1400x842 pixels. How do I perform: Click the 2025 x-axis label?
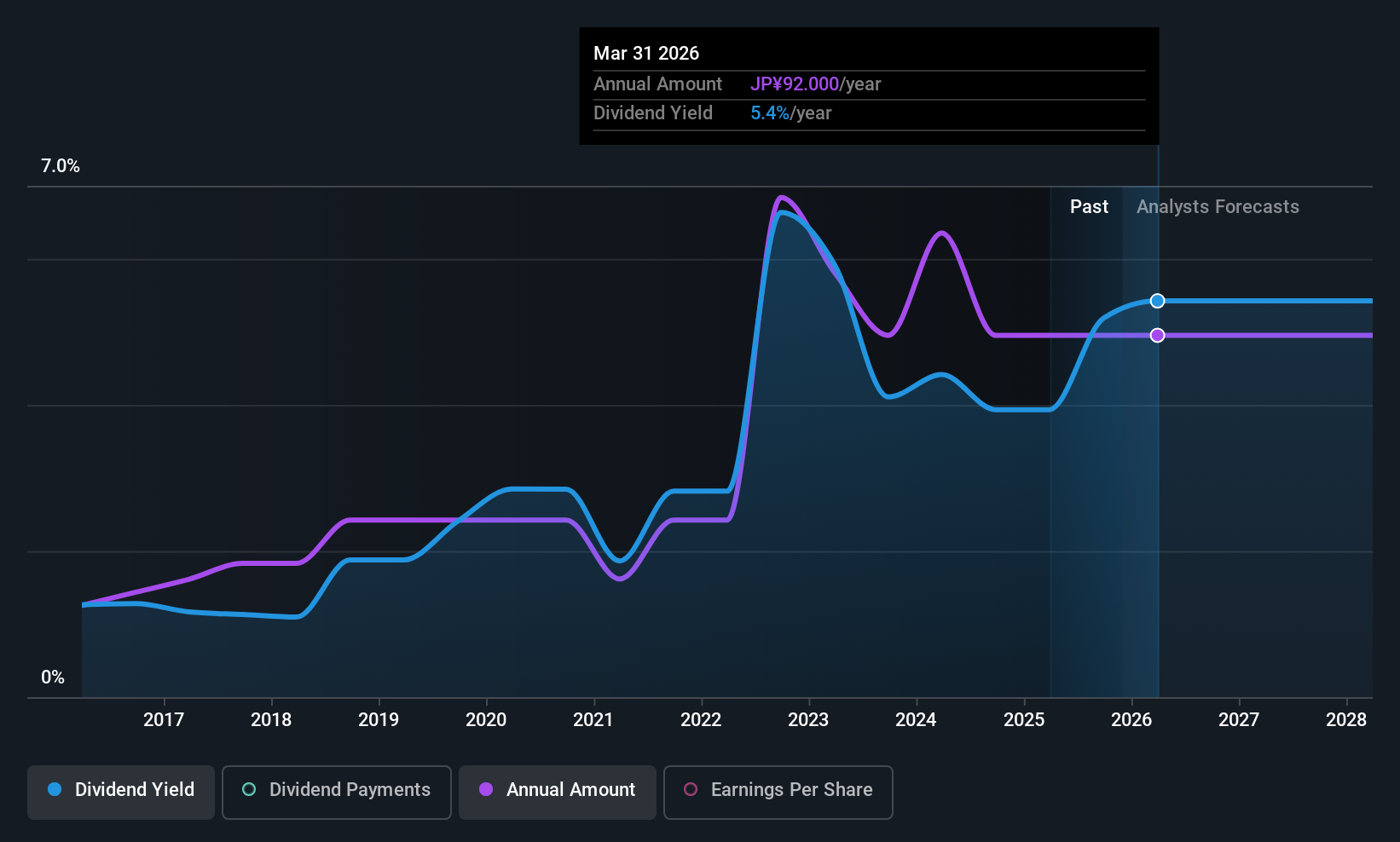(x=1024, y=720)
